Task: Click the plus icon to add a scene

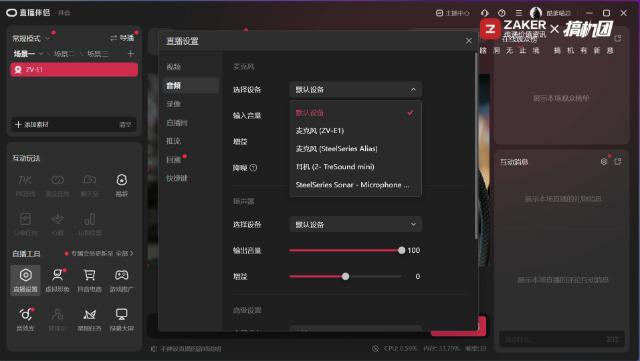Action: 131,53
